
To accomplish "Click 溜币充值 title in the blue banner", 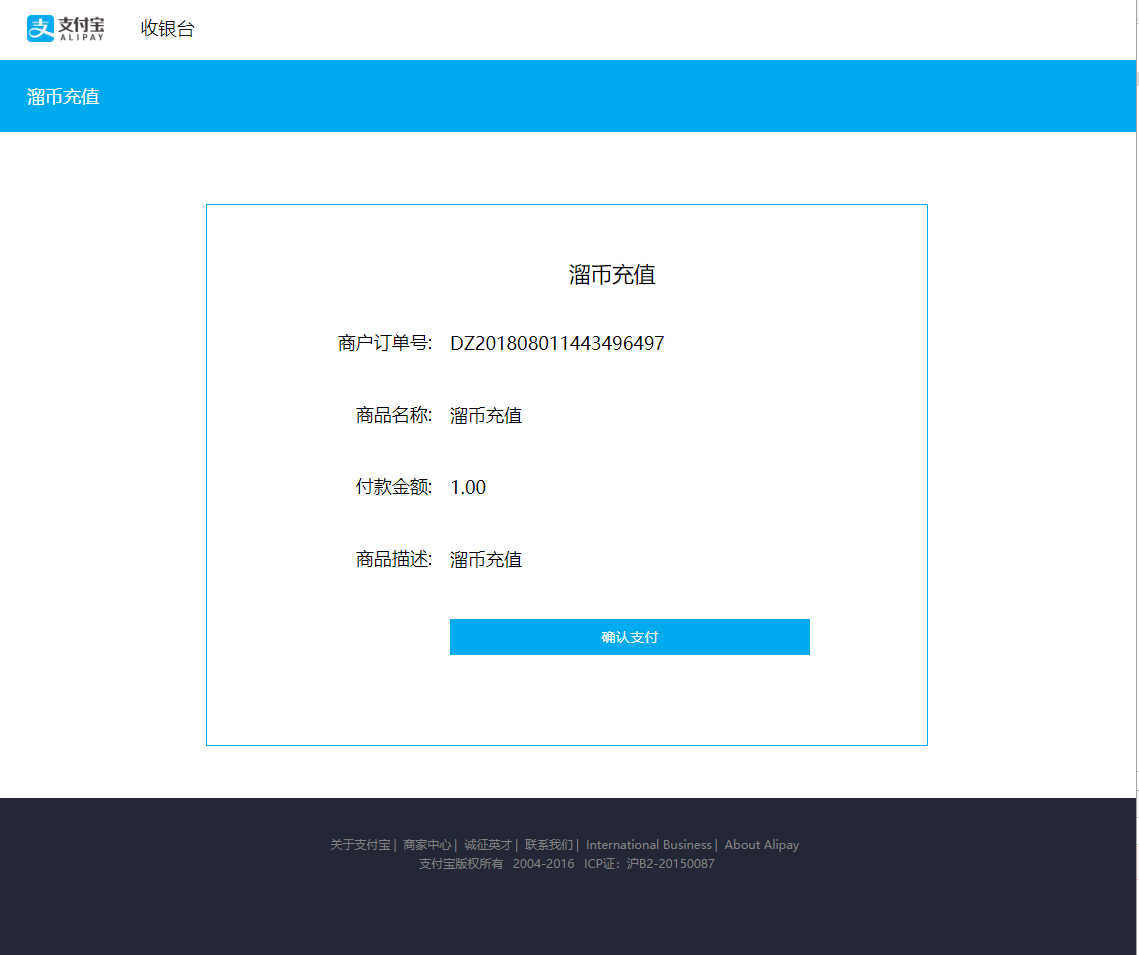I will (x=63, y=97).
